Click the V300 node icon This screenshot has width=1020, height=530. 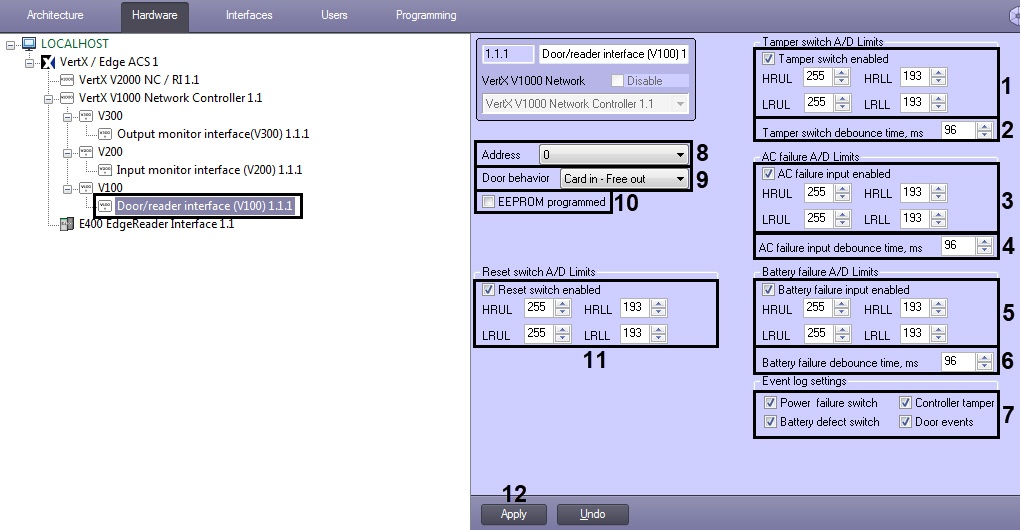pos(87,116)
